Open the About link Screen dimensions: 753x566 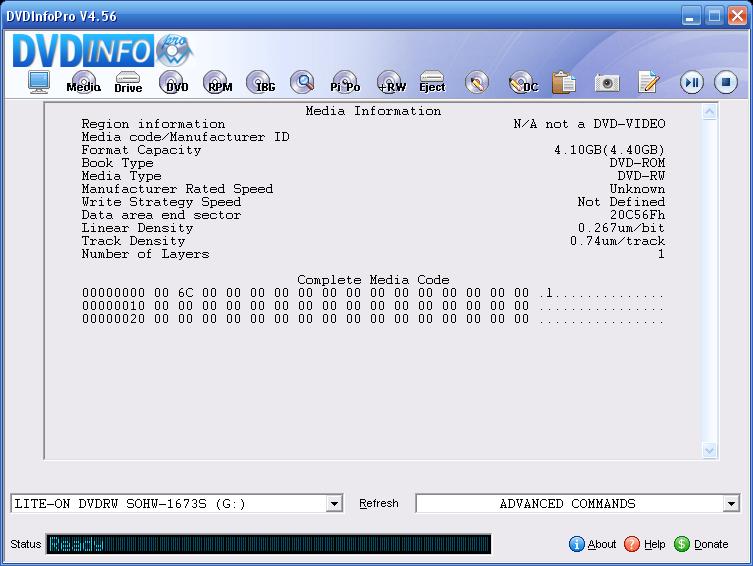(x=601, y=544)
